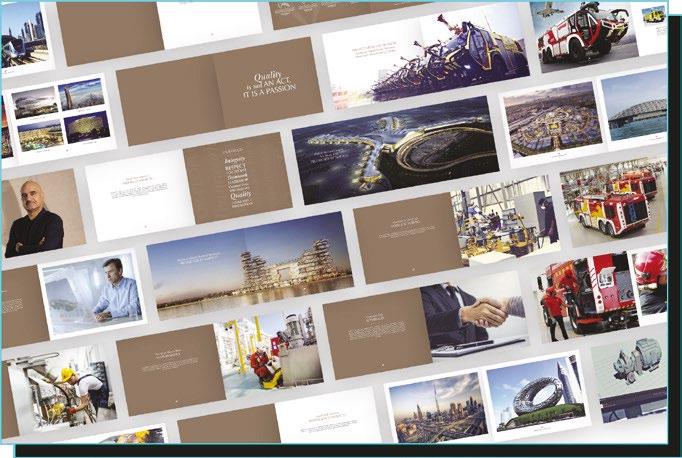Click the factory assembly hall with blue machinery photo
The image size is (682, 458).
[505, 221]
